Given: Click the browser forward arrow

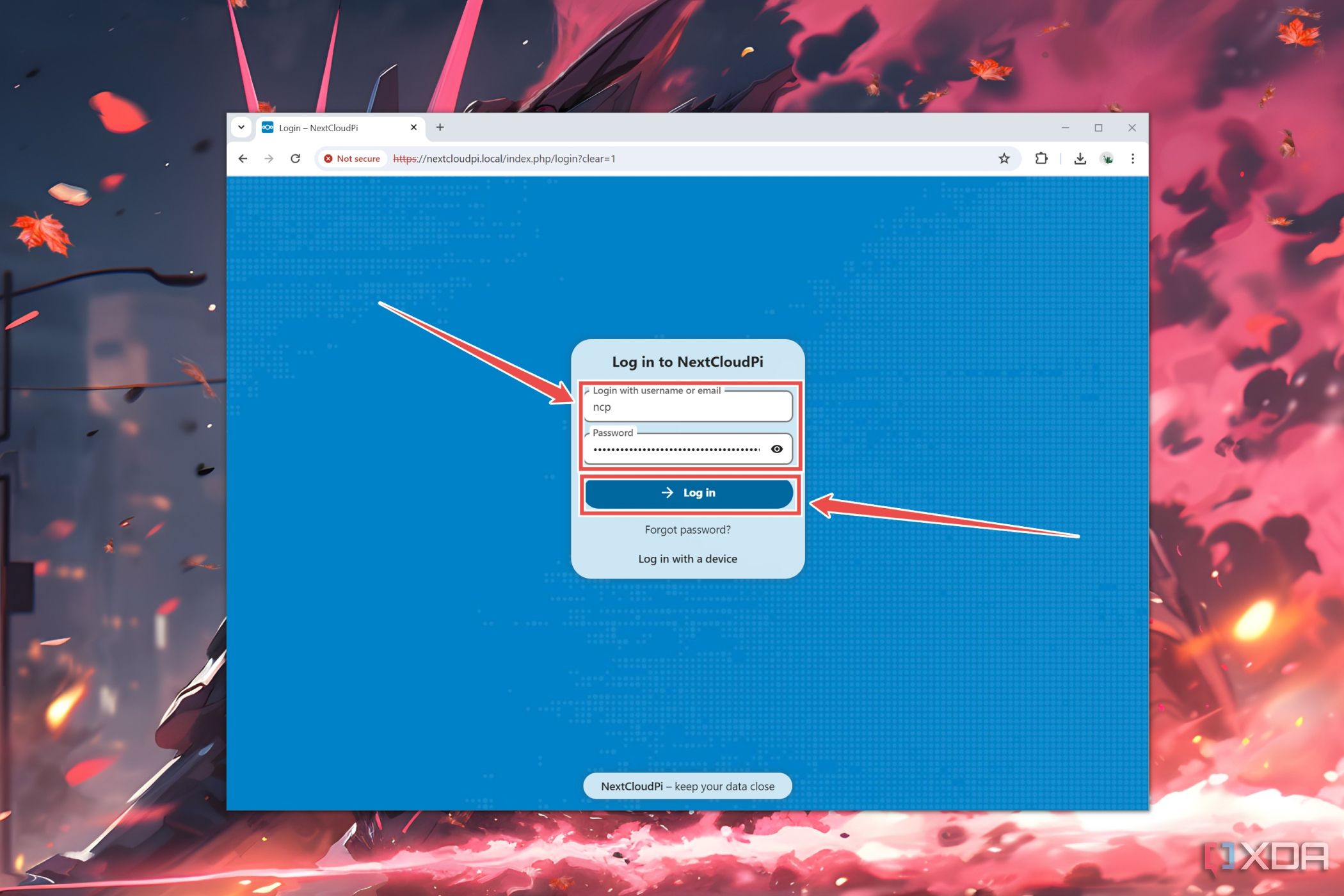Looking at the screenshot, I should pyautogui.click(x=269, y=159).
